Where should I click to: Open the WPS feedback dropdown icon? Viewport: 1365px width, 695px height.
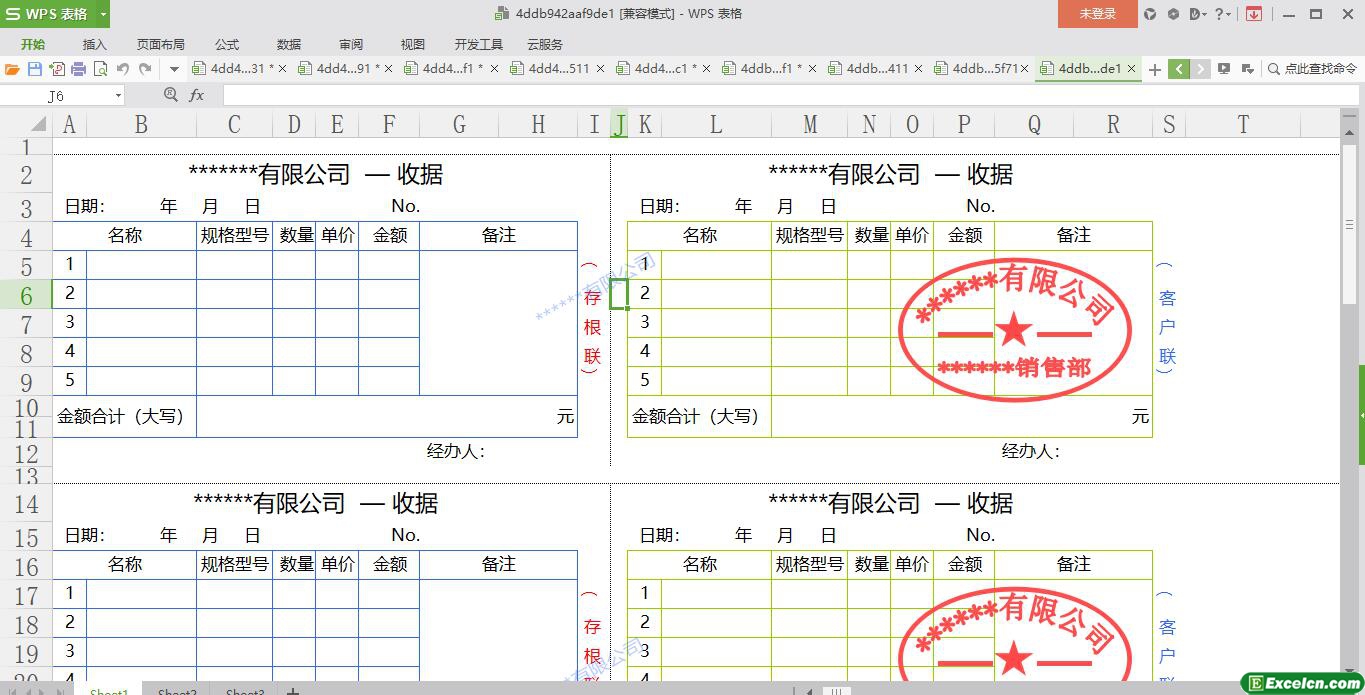1199,14
